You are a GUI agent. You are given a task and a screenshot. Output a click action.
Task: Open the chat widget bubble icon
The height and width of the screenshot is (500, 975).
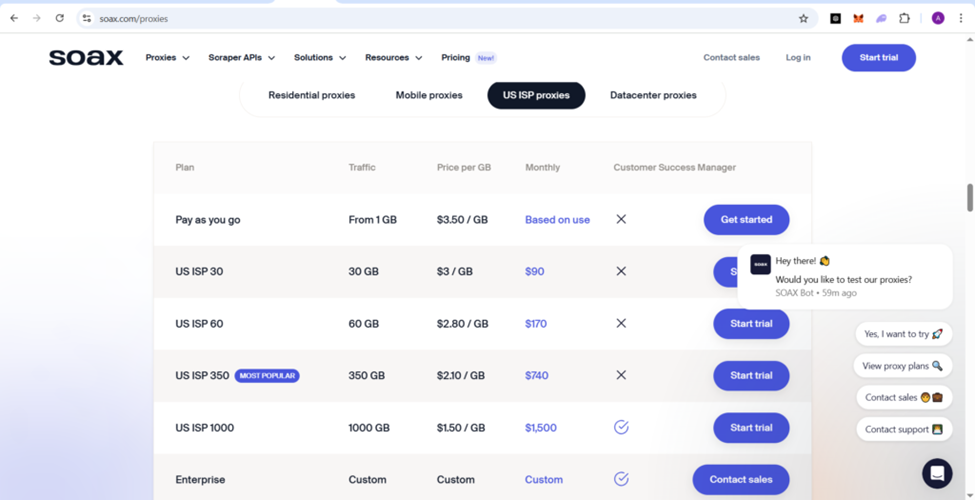[936, 473]
